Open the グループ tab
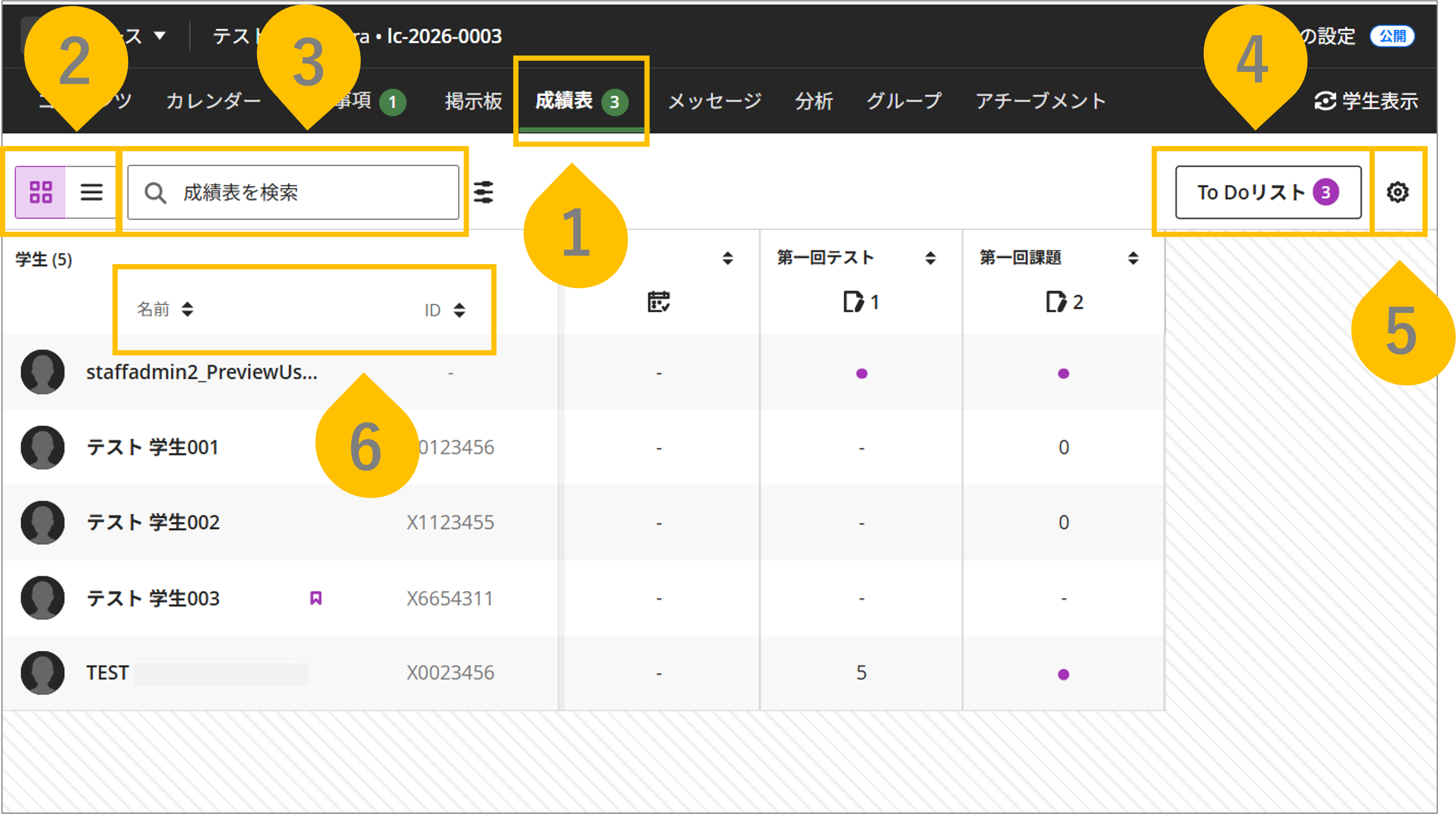 904,101
